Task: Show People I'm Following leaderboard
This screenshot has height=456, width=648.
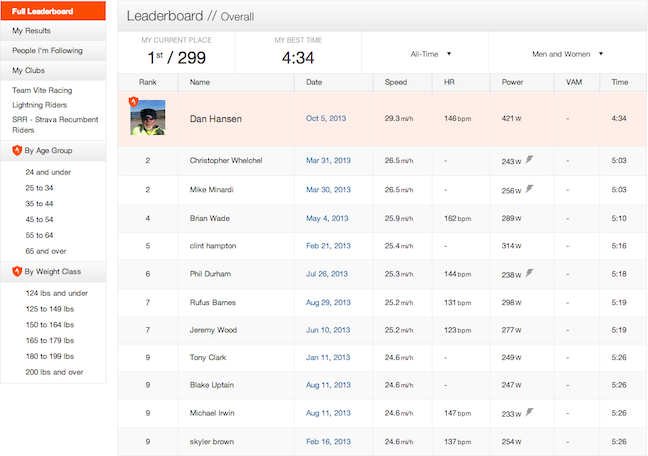Action: 53,50
